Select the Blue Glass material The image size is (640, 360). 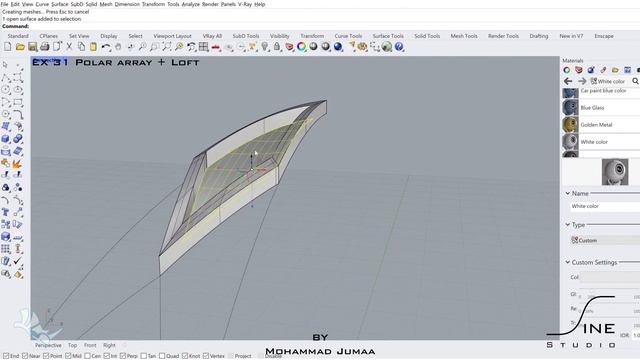click(x=601, y=108)
